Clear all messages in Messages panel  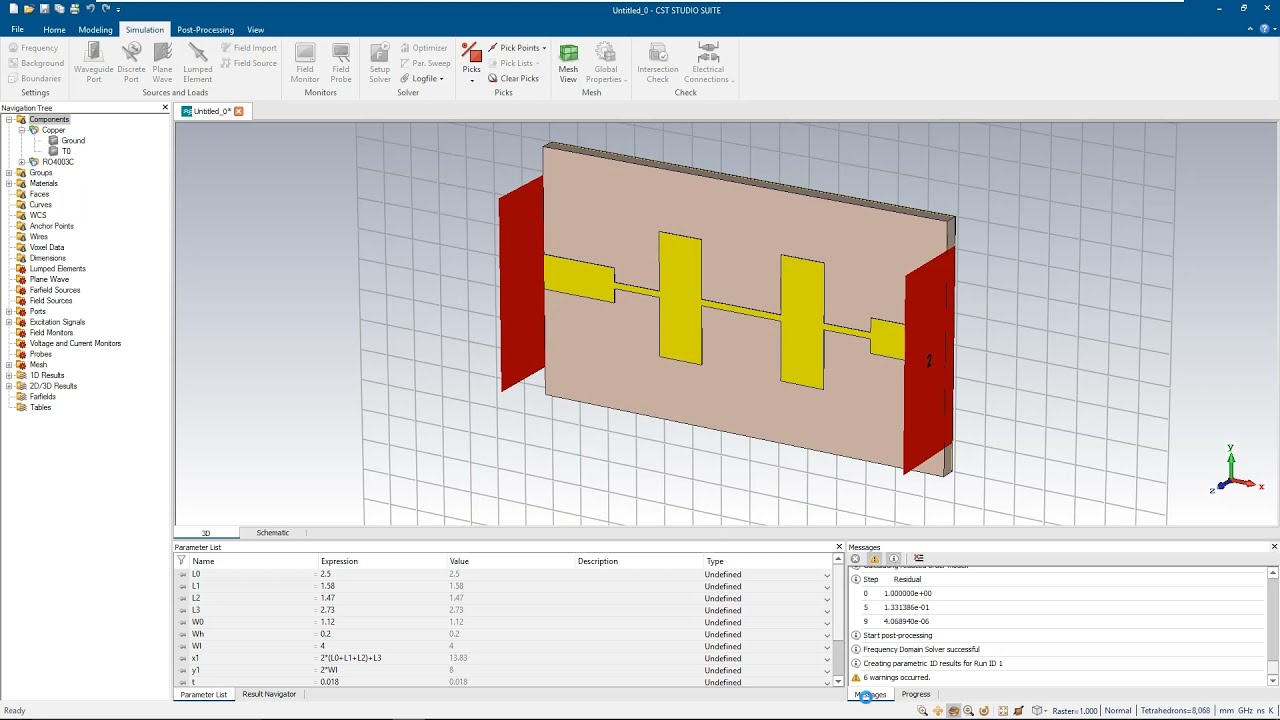[919, 559]
